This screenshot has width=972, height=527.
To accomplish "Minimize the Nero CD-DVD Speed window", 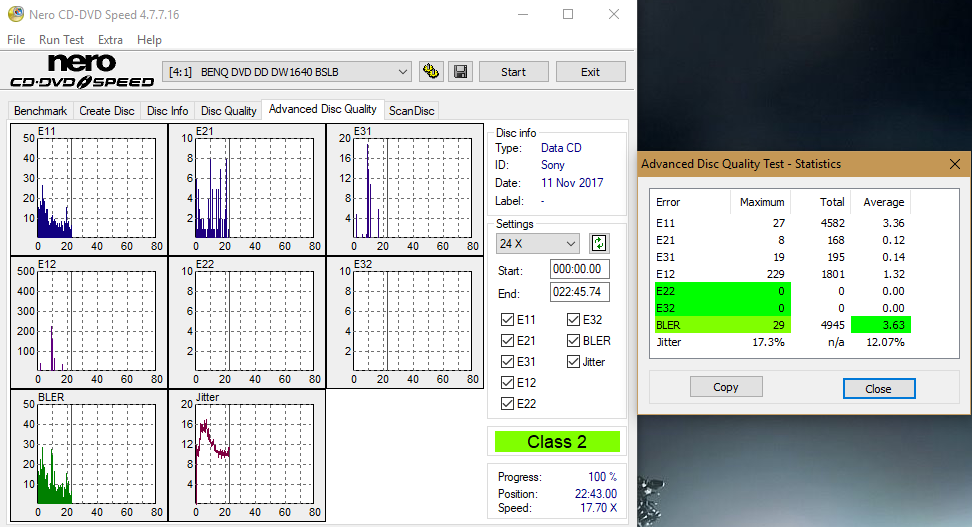I will (523, 14).
